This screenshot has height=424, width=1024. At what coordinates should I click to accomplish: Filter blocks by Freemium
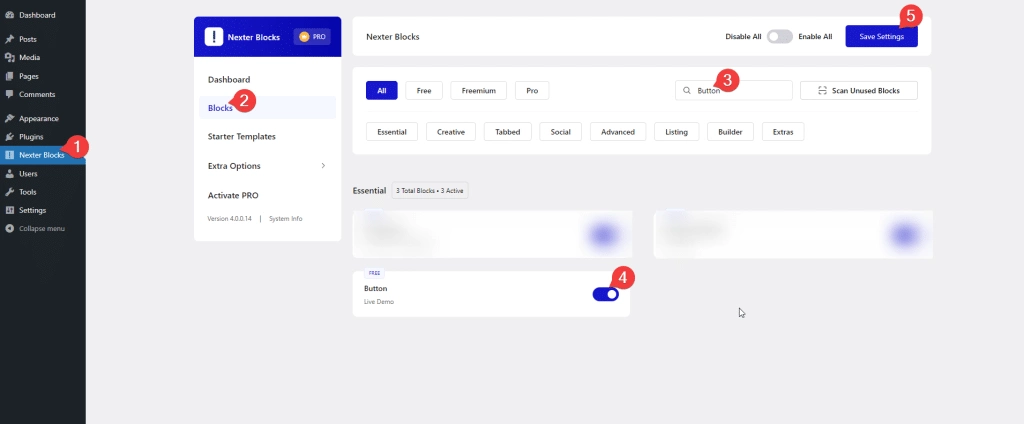coord(479,91)
